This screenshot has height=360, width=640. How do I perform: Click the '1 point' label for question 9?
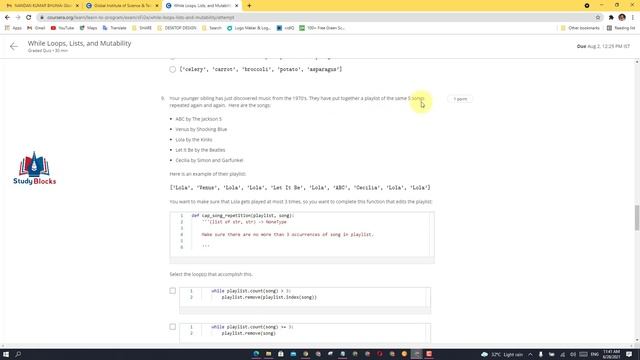tap(460, 99)
